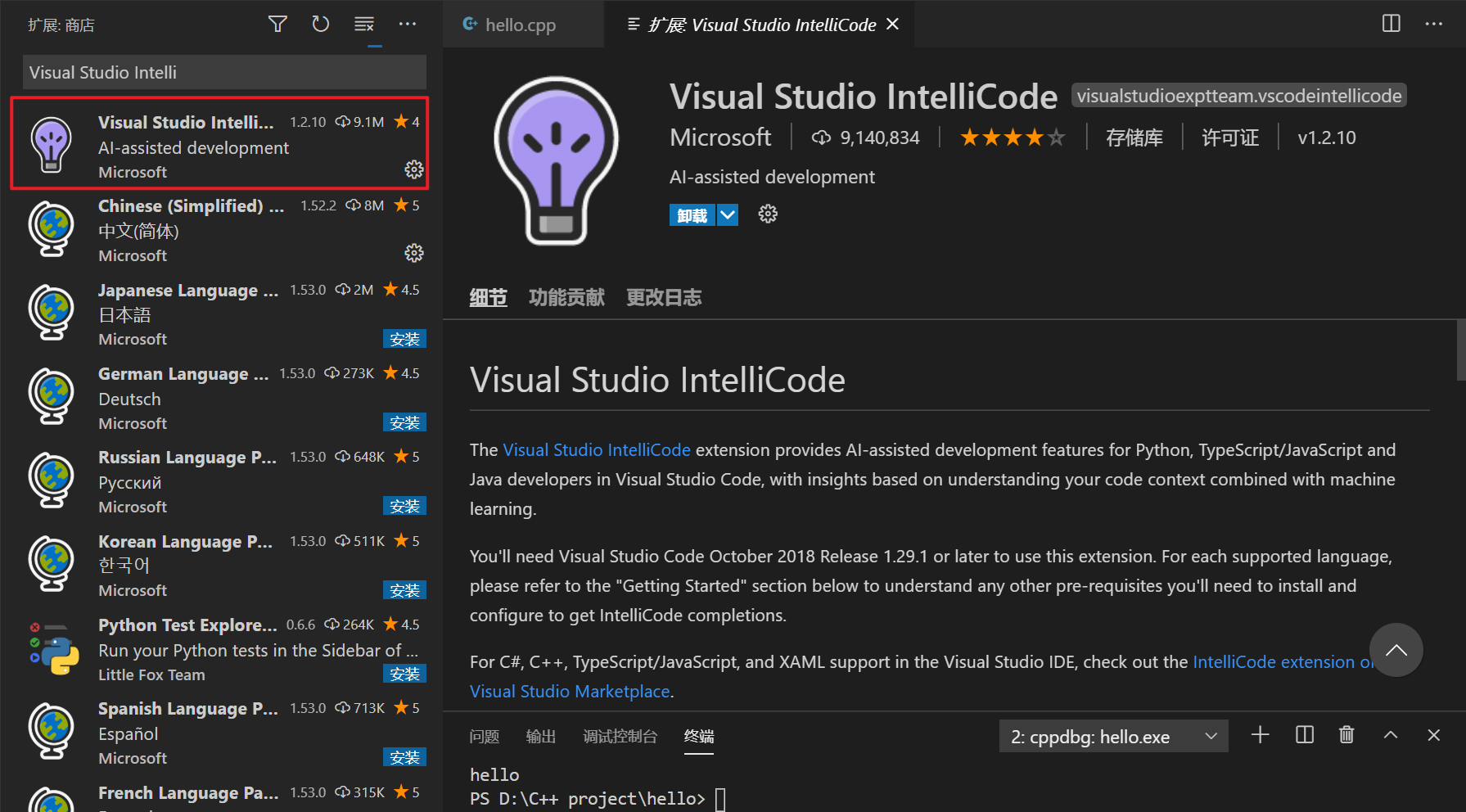
Task: Select Russian Language Pack list item
Action: pyautogui.click(x=219, y=482)
